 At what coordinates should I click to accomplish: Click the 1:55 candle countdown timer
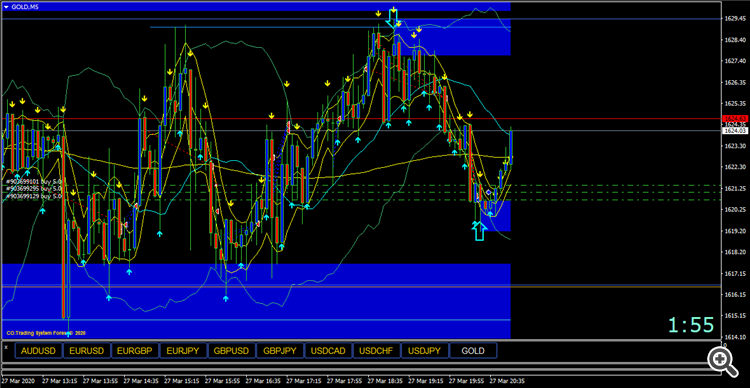pyautogui.click(x=692, y=325)
